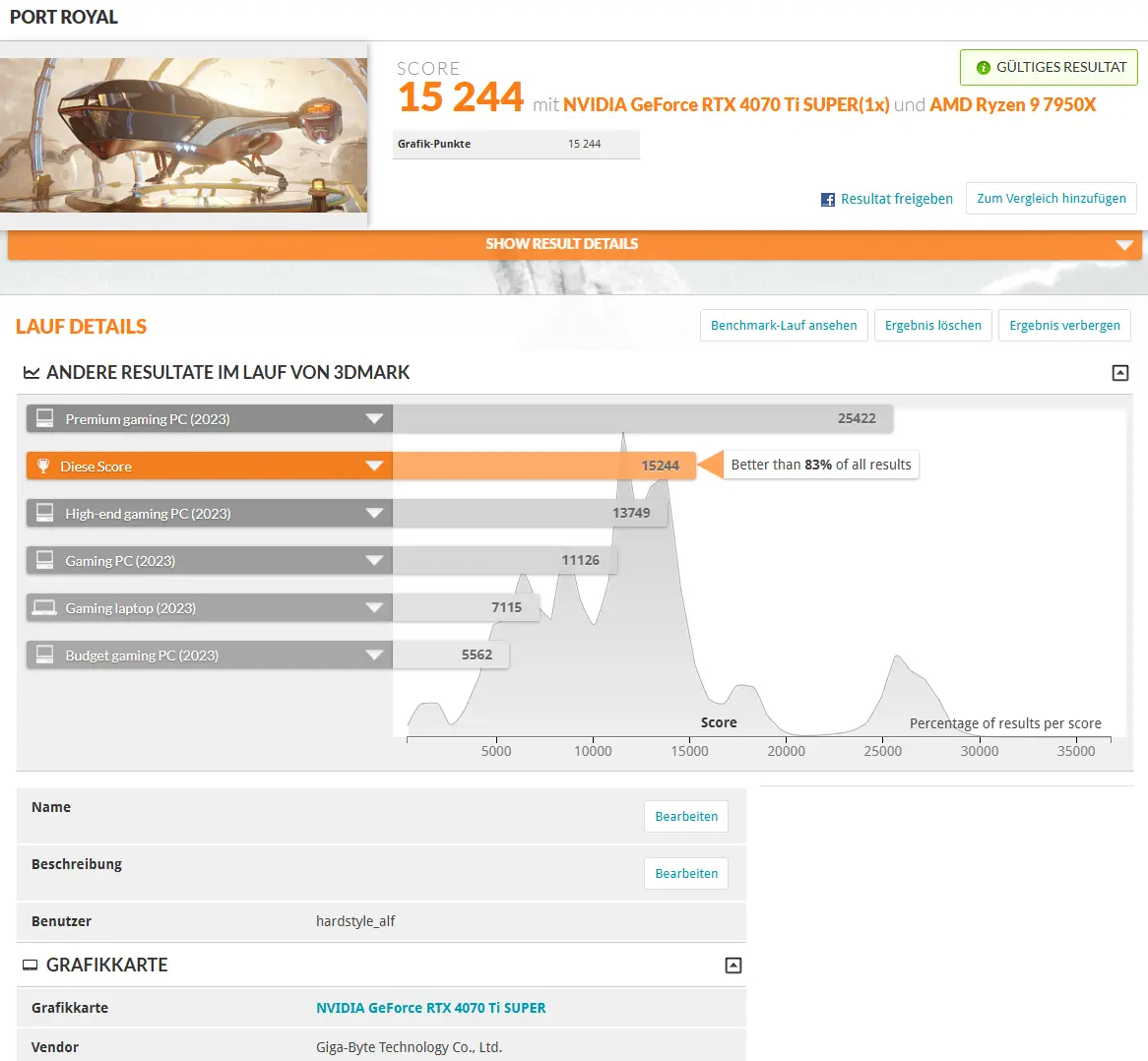The height and width of the screenshot is (1061, 1148).
Task: Open the NVIDIA GeForce RTX 4070 Ti SUPER link
Action: pyautogui.click(x=430, y=1008)
